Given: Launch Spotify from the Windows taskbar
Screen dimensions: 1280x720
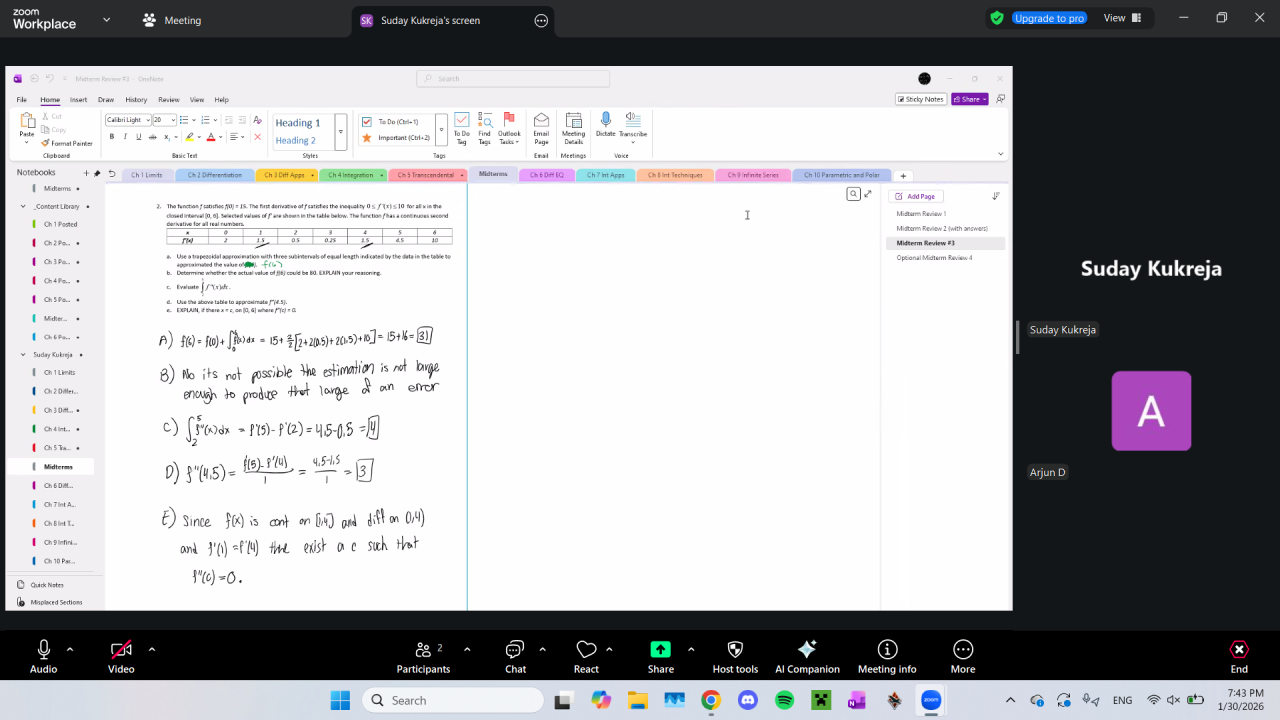Looking at the screenshot, I should tap(784, 700).
